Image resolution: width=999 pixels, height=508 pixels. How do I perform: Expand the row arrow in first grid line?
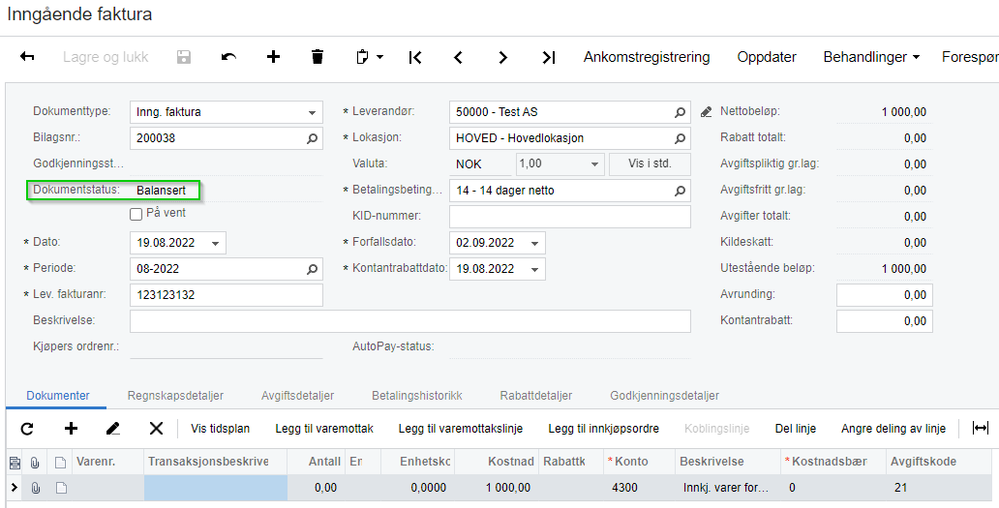(x=14, y=488)
